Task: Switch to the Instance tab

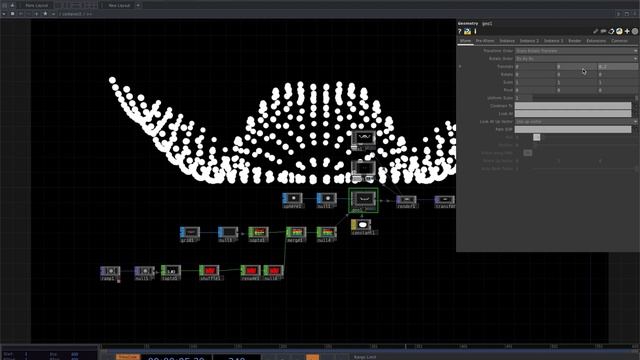Action: (507, 41)
